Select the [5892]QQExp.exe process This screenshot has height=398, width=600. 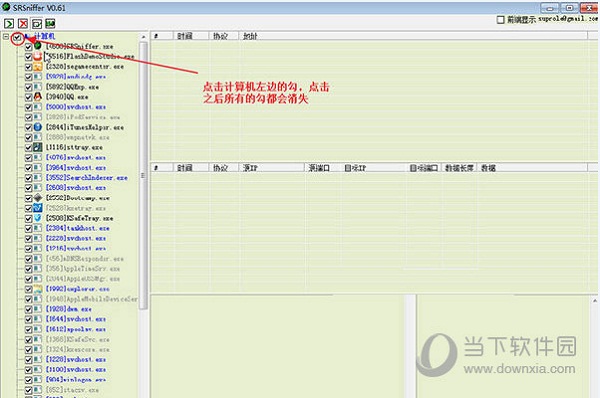tap(72, 87)
